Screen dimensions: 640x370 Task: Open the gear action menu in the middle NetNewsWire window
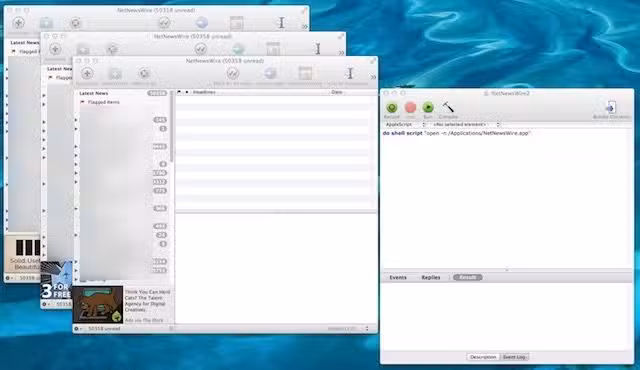coord(45,304)
